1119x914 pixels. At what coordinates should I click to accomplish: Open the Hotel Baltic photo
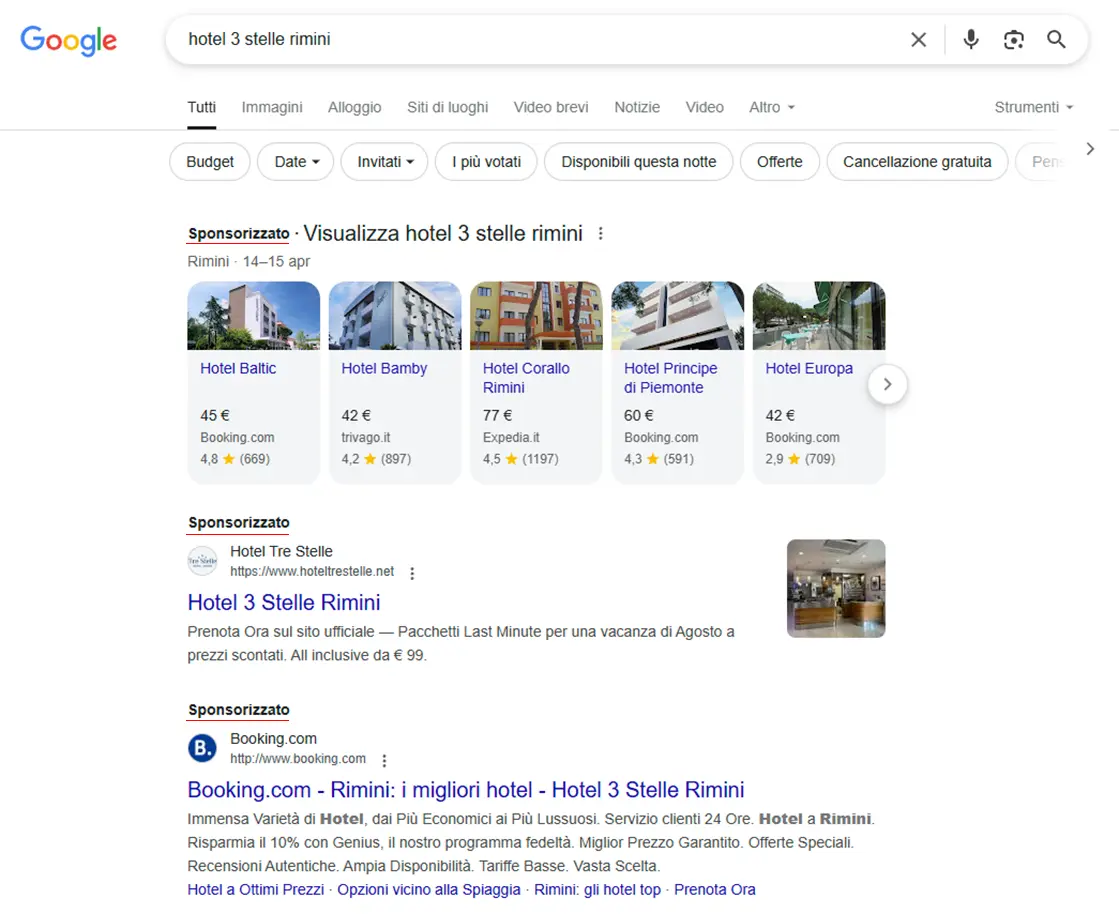coord(253,315)
